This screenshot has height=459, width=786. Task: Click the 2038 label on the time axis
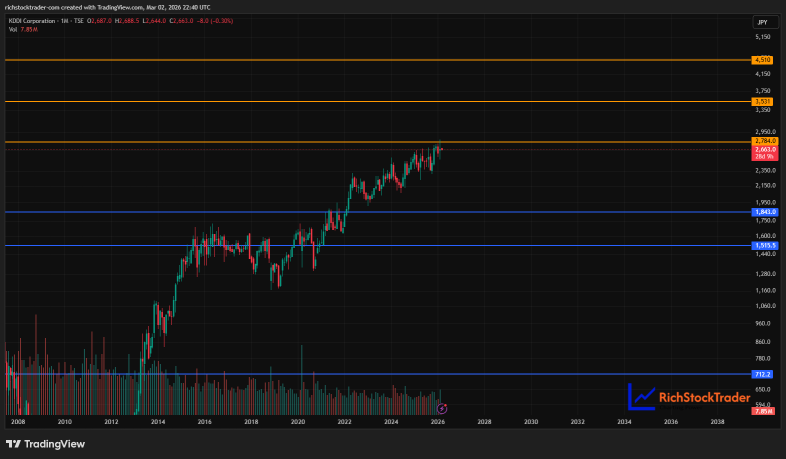(717, 422)
